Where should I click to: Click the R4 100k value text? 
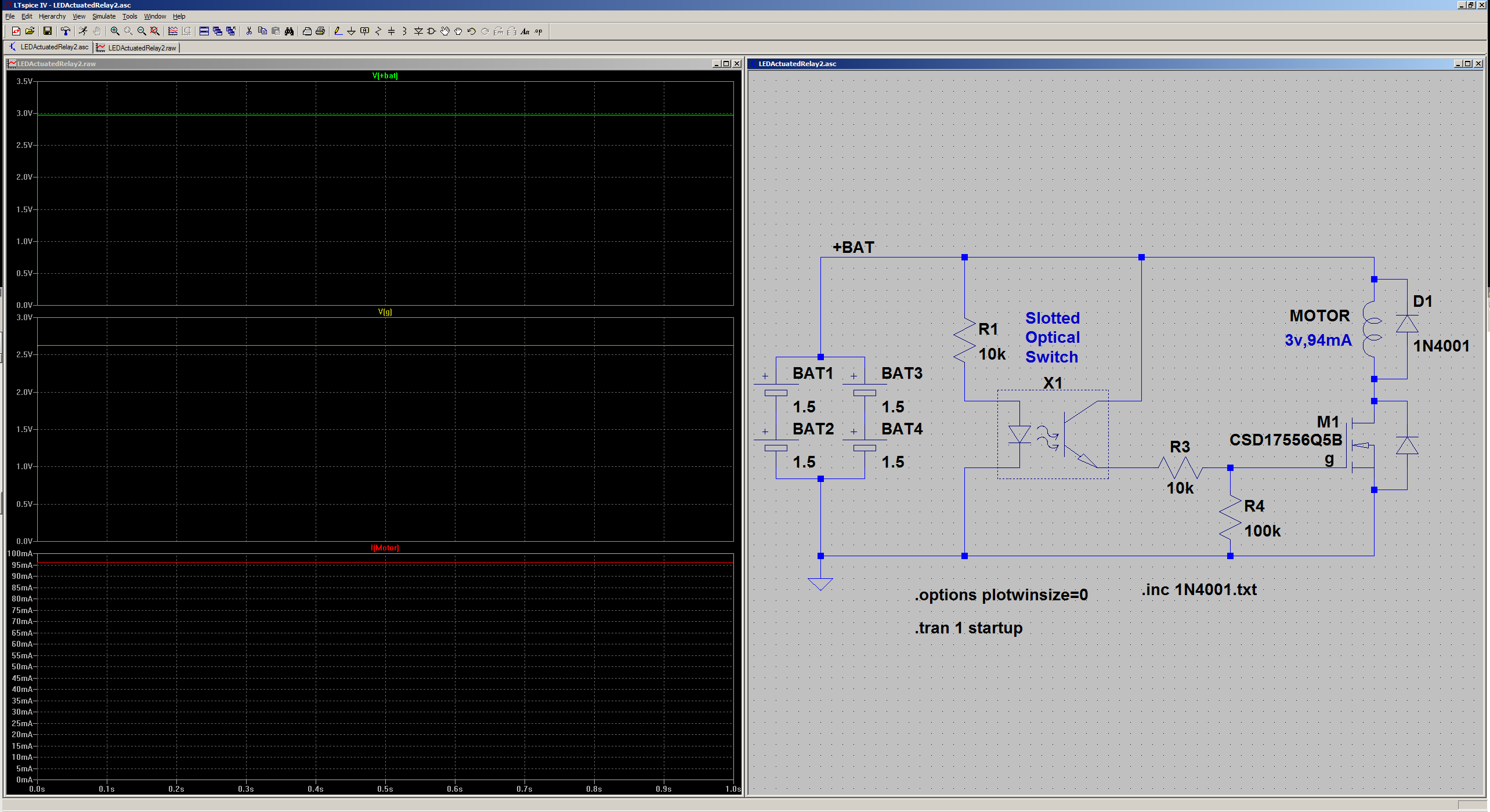pyautogui.click(x=1262, y=531)
